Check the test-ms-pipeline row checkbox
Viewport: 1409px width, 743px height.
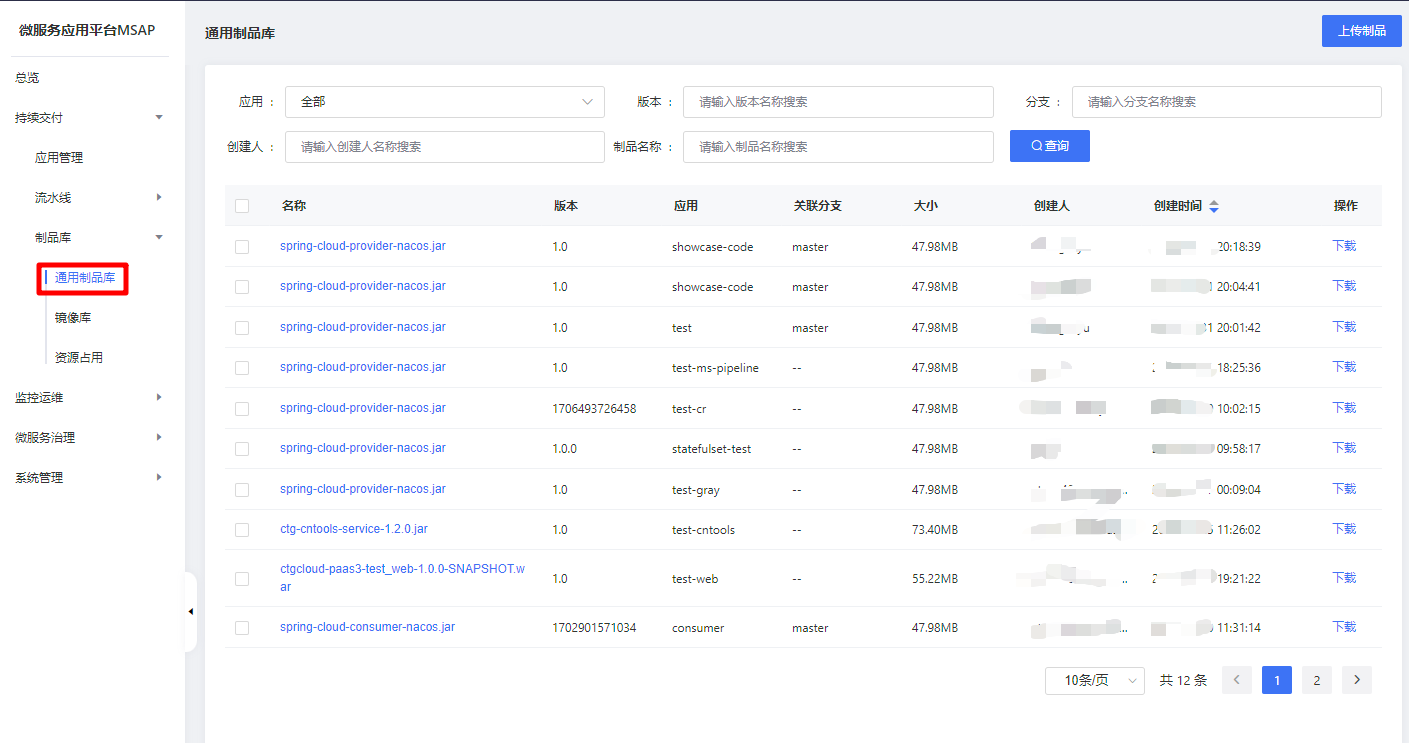coord(242,368)
